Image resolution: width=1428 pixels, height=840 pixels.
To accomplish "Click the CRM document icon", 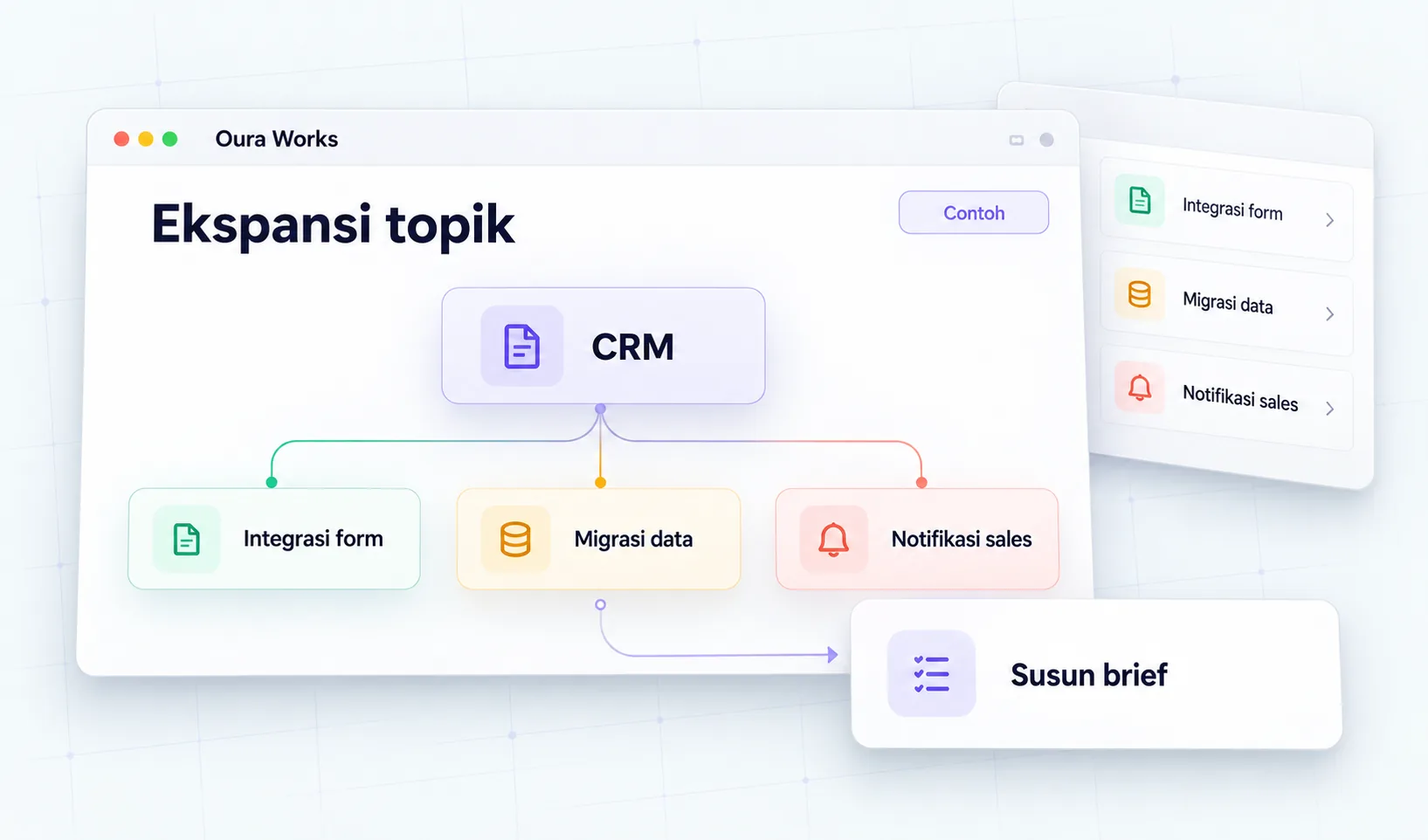I will coord(522,346).
